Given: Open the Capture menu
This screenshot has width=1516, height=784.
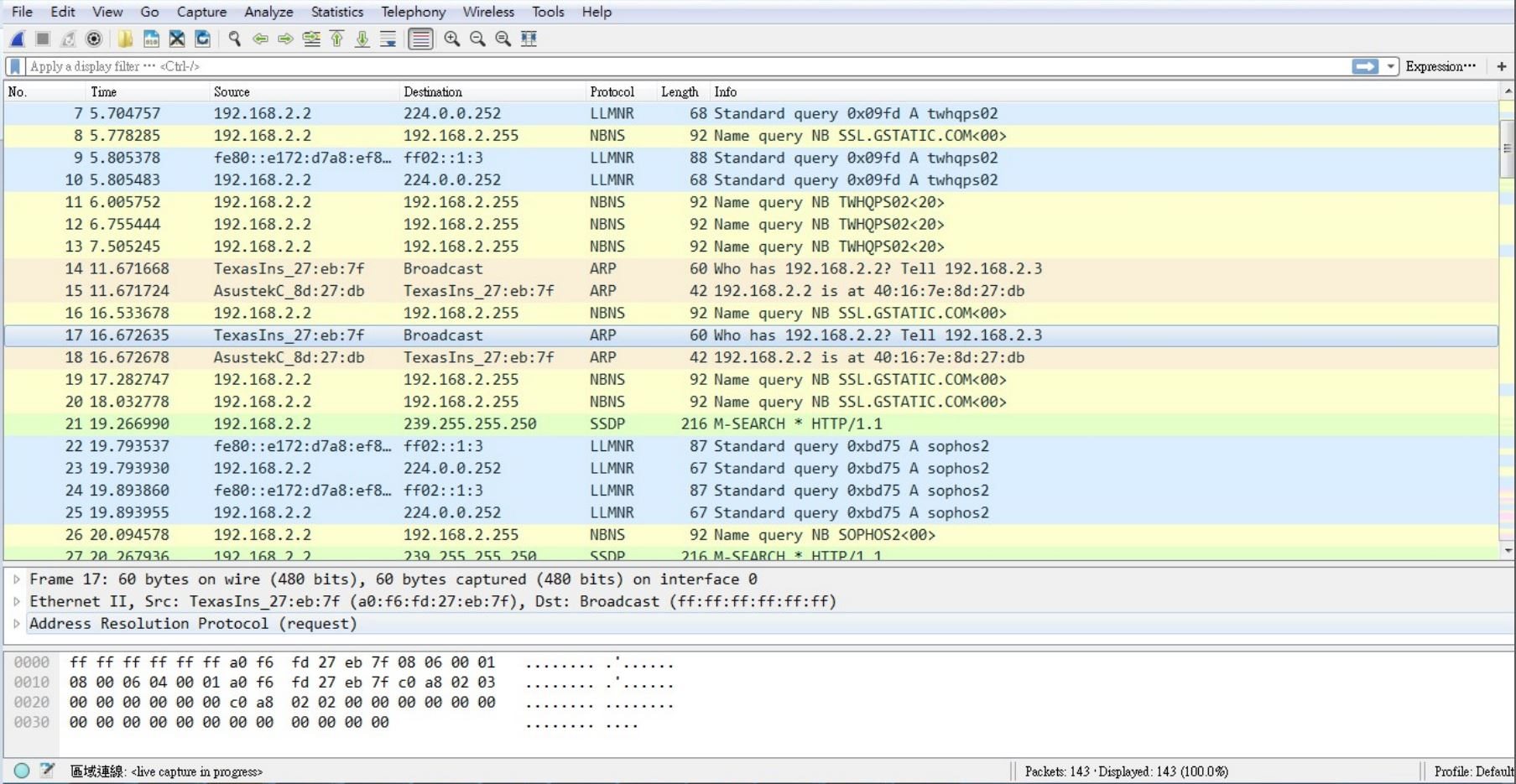Looking at the screenshot, I should pos(201,12).
